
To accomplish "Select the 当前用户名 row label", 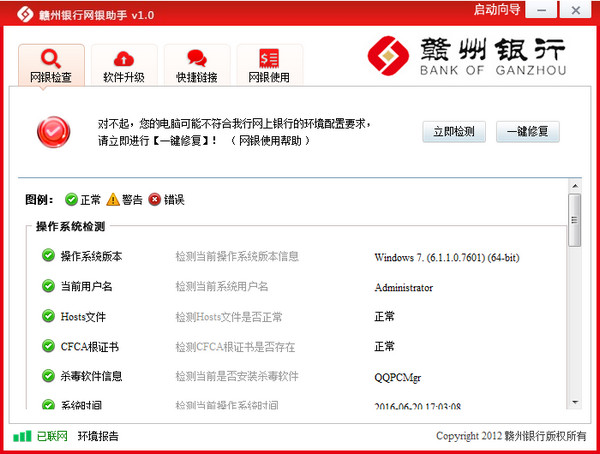I will (86, 286).
